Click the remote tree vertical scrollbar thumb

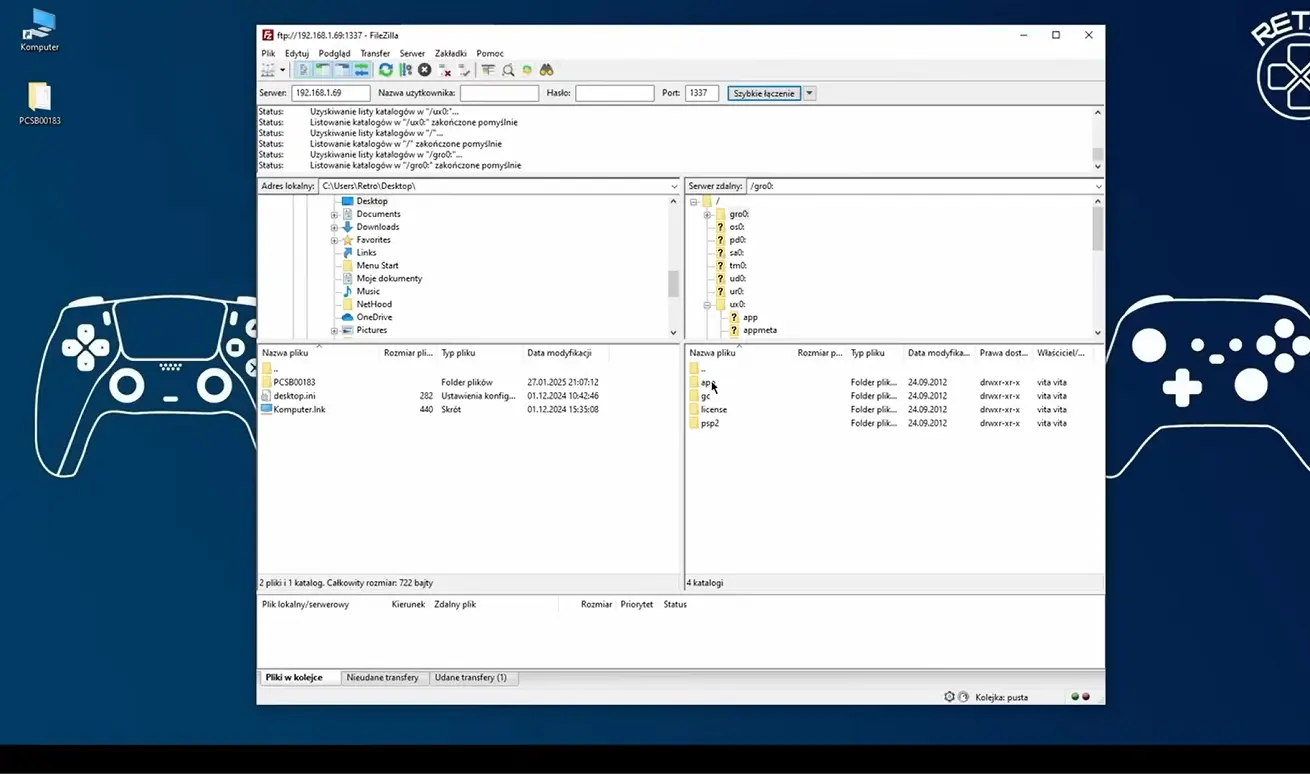pyautogui.click(x=1097, y=229)
